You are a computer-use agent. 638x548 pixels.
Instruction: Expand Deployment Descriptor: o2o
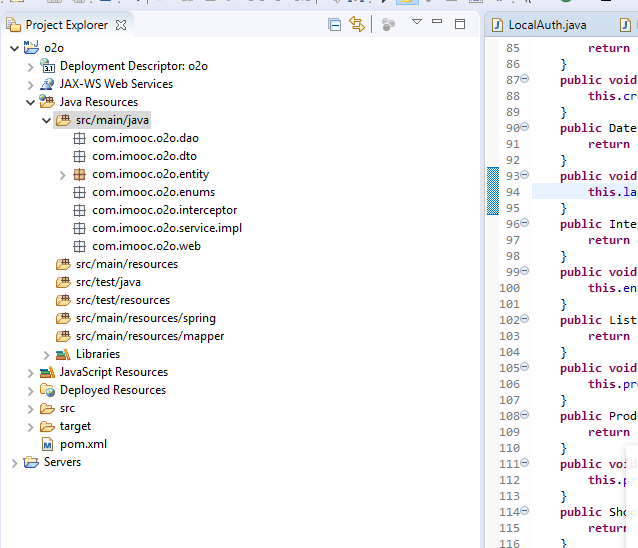(x=31, y=67)
